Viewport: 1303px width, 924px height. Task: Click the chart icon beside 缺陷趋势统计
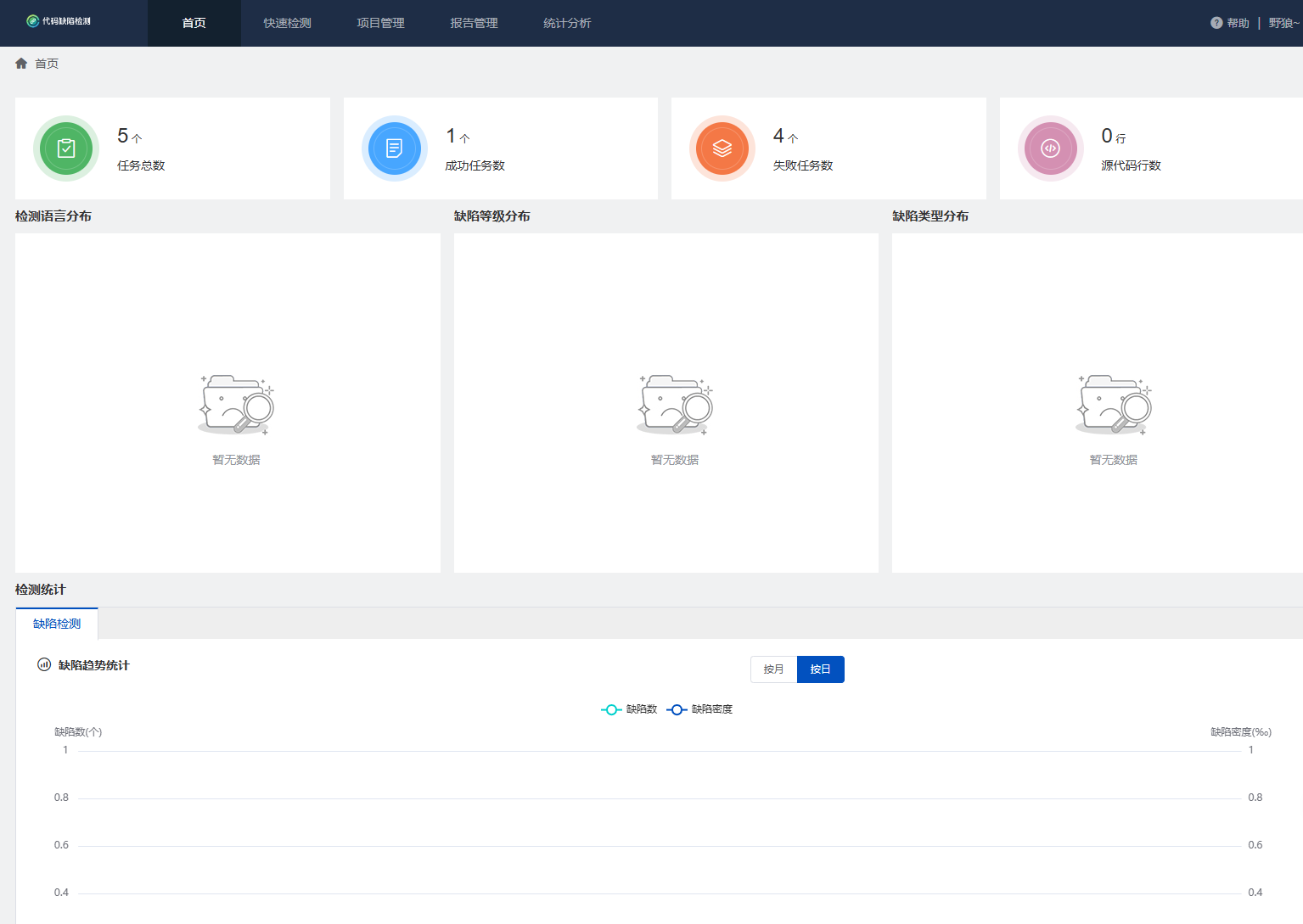pos(44,664)
